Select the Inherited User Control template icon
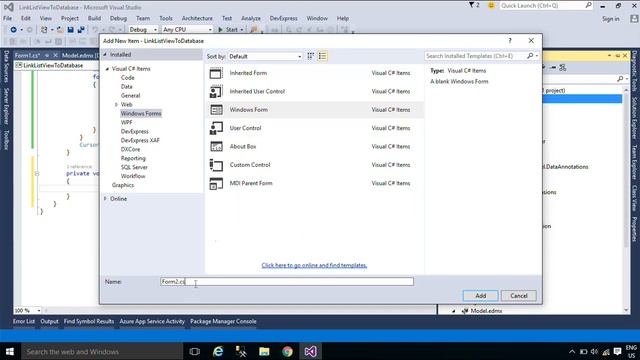The width and height of the screenshot is (640, 360). pyautogui.click(x=216, y=91)
